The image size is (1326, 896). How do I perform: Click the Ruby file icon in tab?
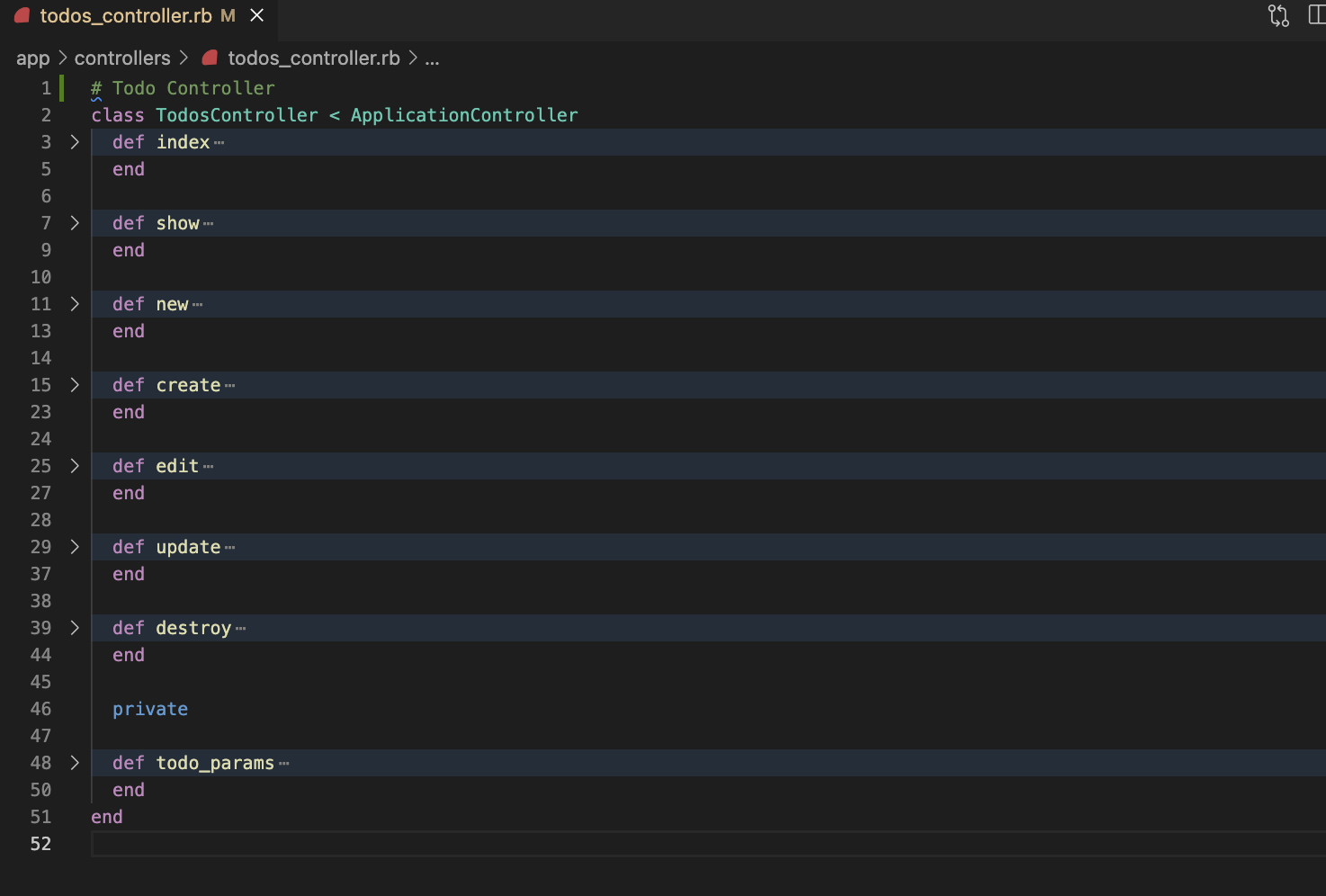(22, 16)
